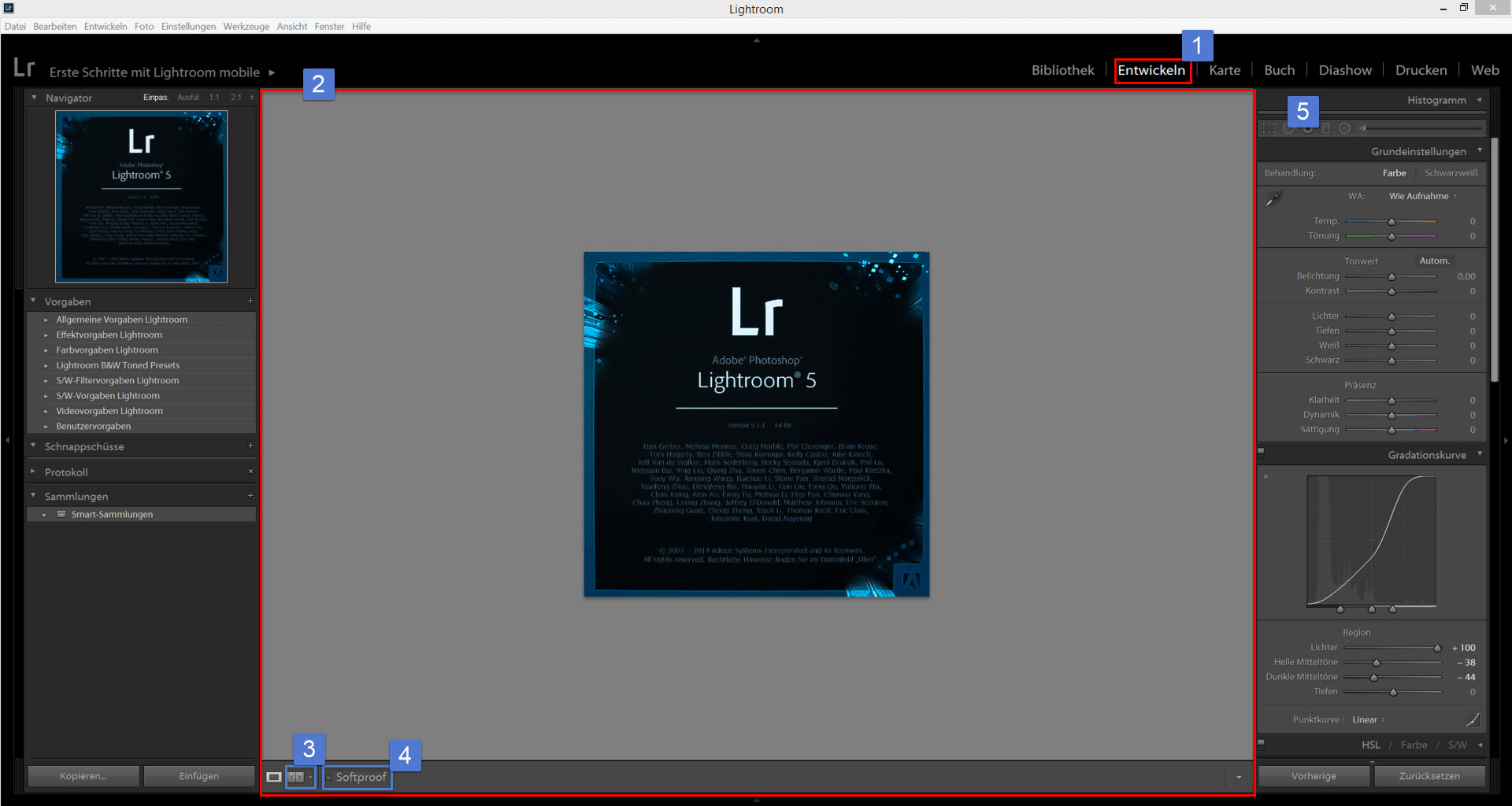
Task: Expand the Histogramm panel
Action: point(1480,100)
